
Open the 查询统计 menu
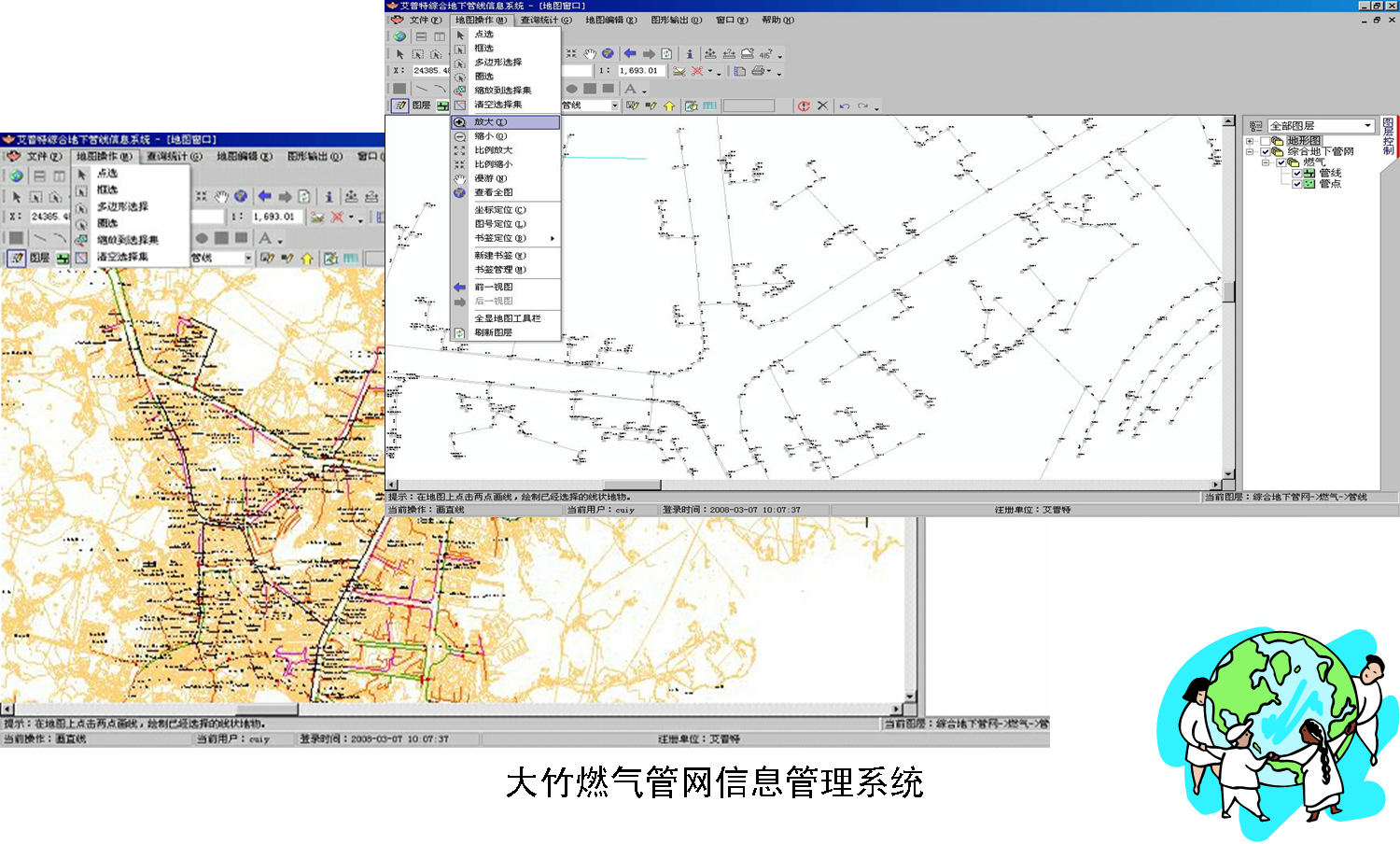coord(546,20)
